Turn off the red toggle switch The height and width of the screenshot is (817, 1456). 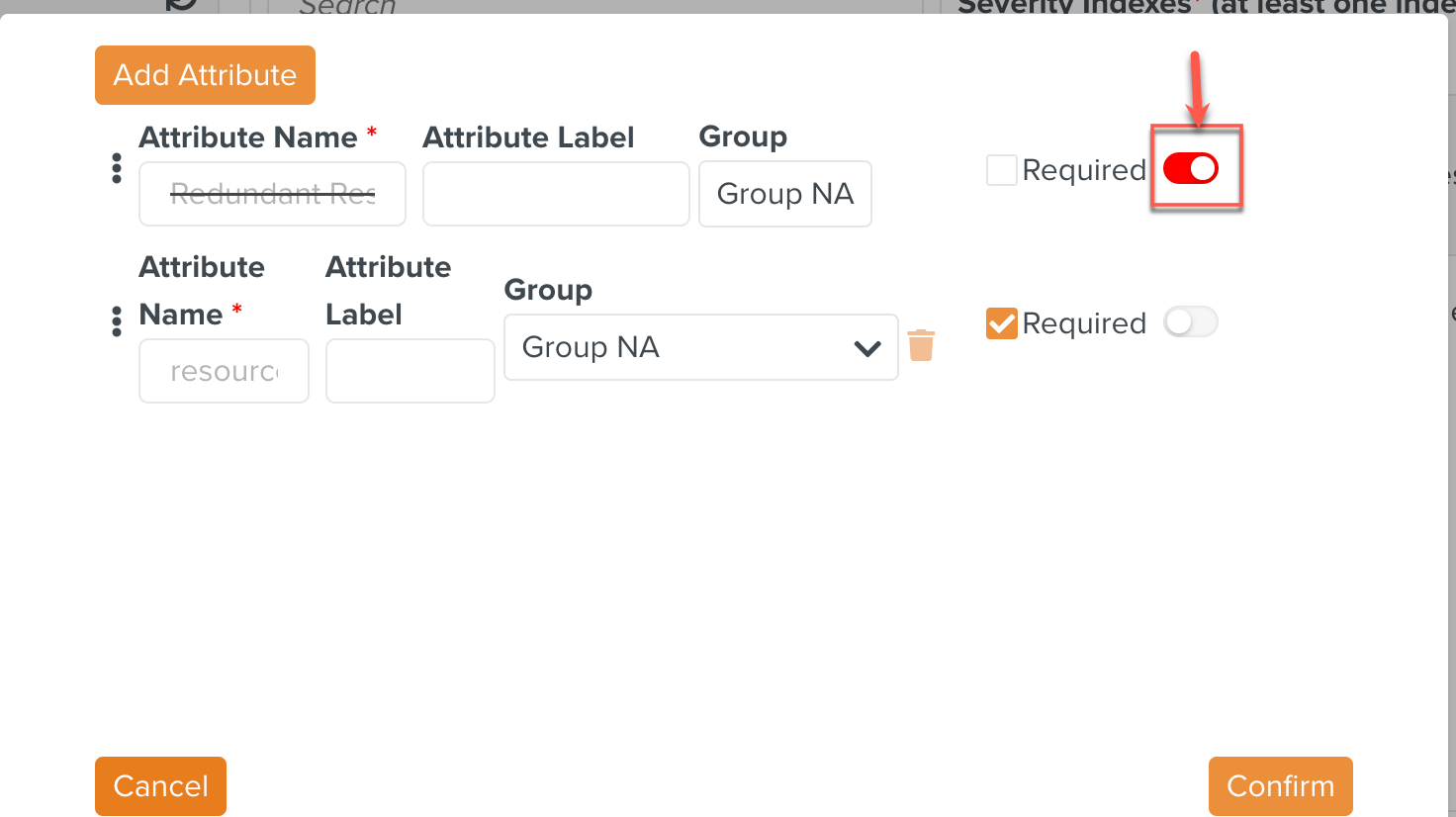pyautogui.click(x=1191, y=169)
